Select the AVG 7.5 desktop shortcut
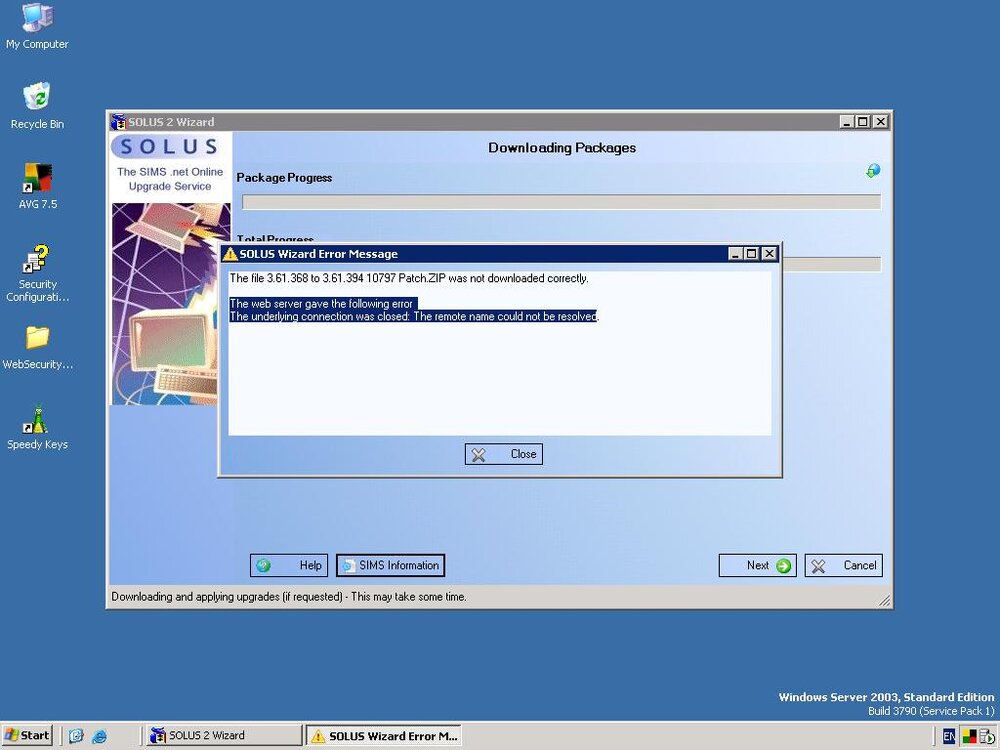This screenshot has width=1000, height=750. coord(37,186)
